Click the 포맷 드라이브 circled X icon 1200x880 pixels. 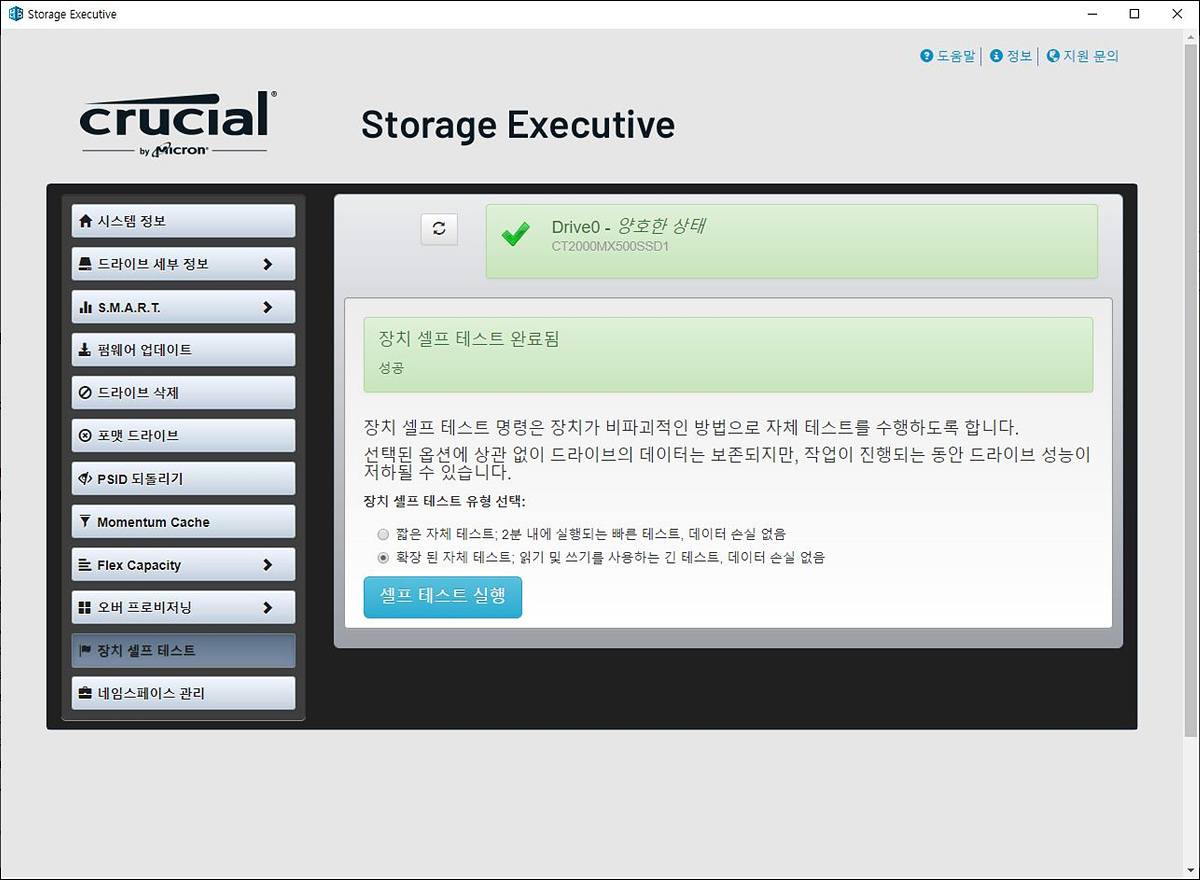85,436
